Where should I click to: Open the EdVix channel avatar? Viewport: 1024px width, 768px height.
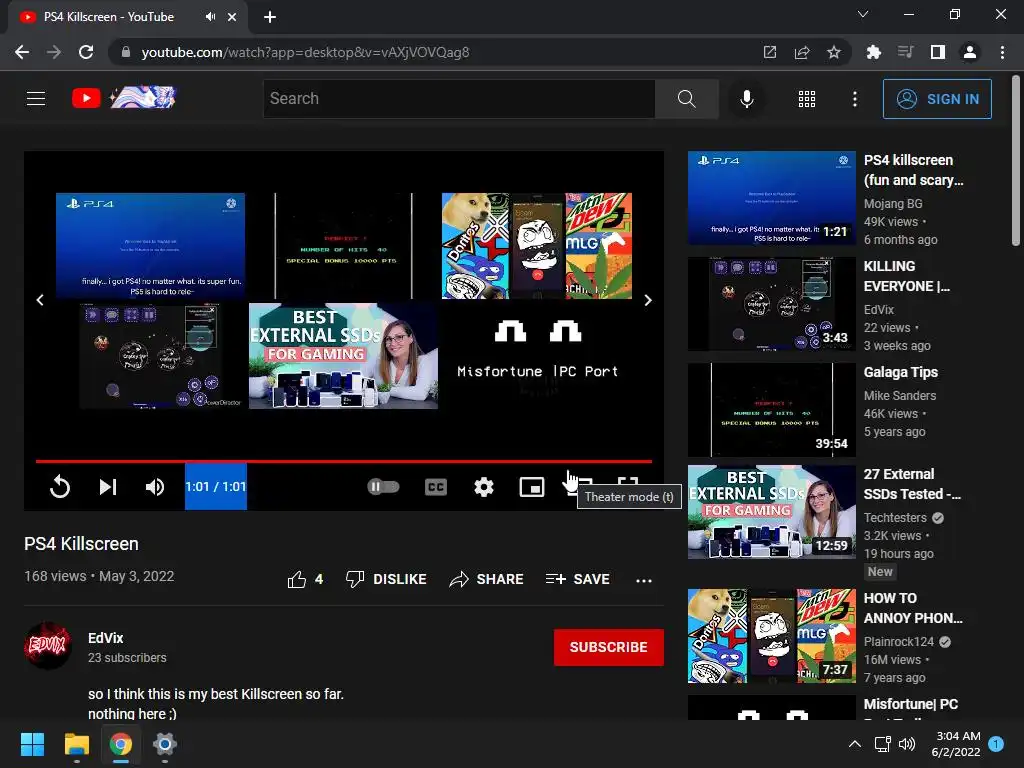pyautogui.click(x=48, y=645)
